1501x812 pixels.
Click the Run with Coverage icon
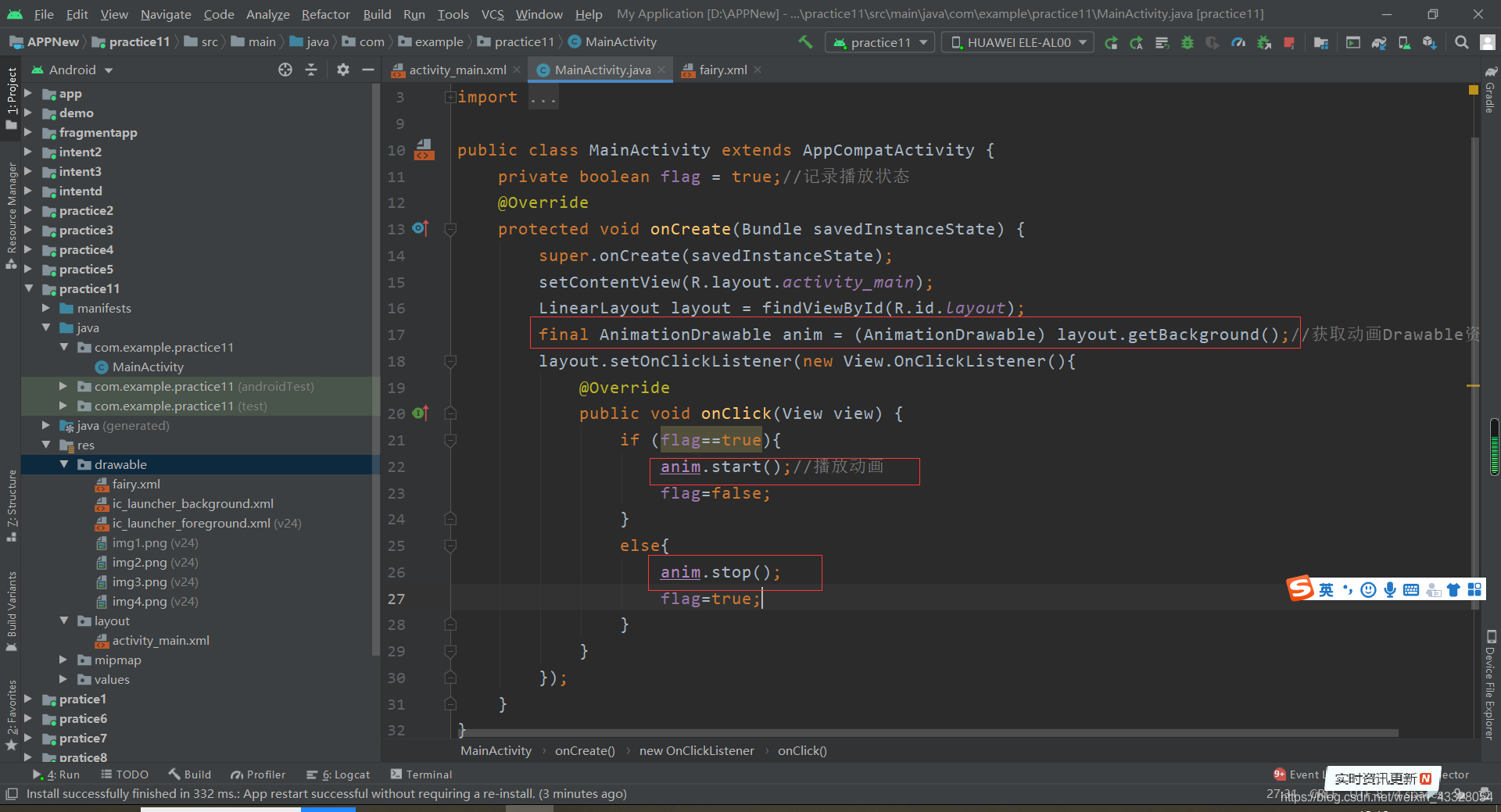[x=1213, y=42]
